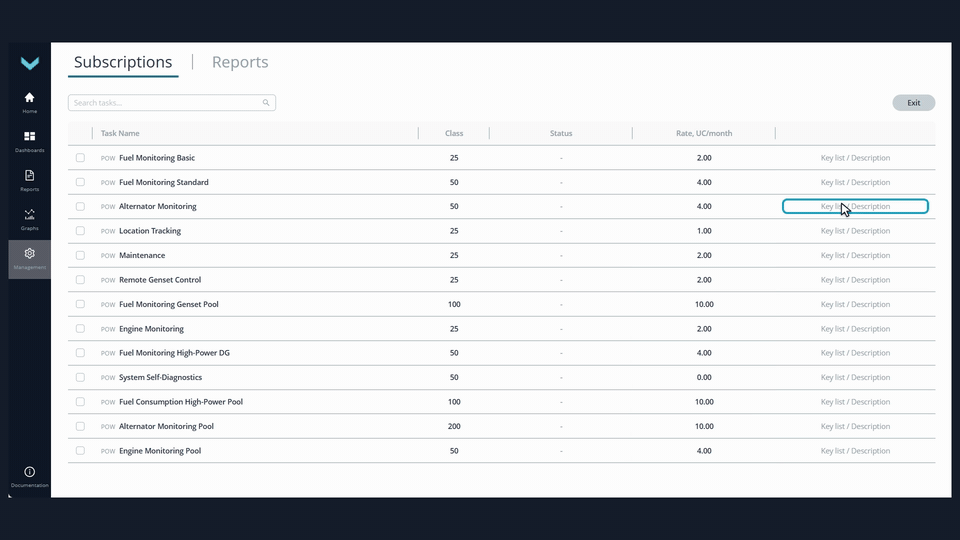Open Key list / Description for Fuel Monitoring Standard
The image size is (960, 540).
[855, 182]
